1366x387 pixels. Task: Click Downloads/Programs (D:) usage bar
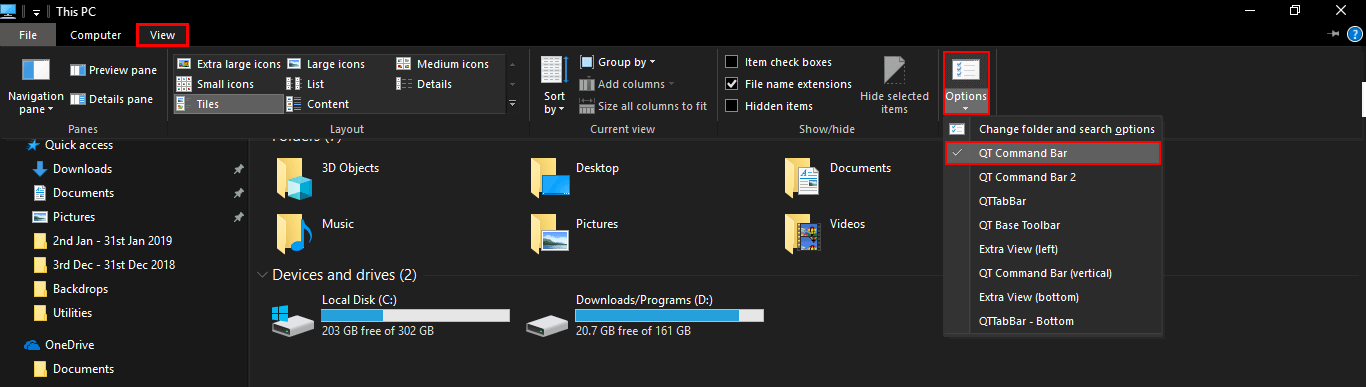[x=670, y=315]
